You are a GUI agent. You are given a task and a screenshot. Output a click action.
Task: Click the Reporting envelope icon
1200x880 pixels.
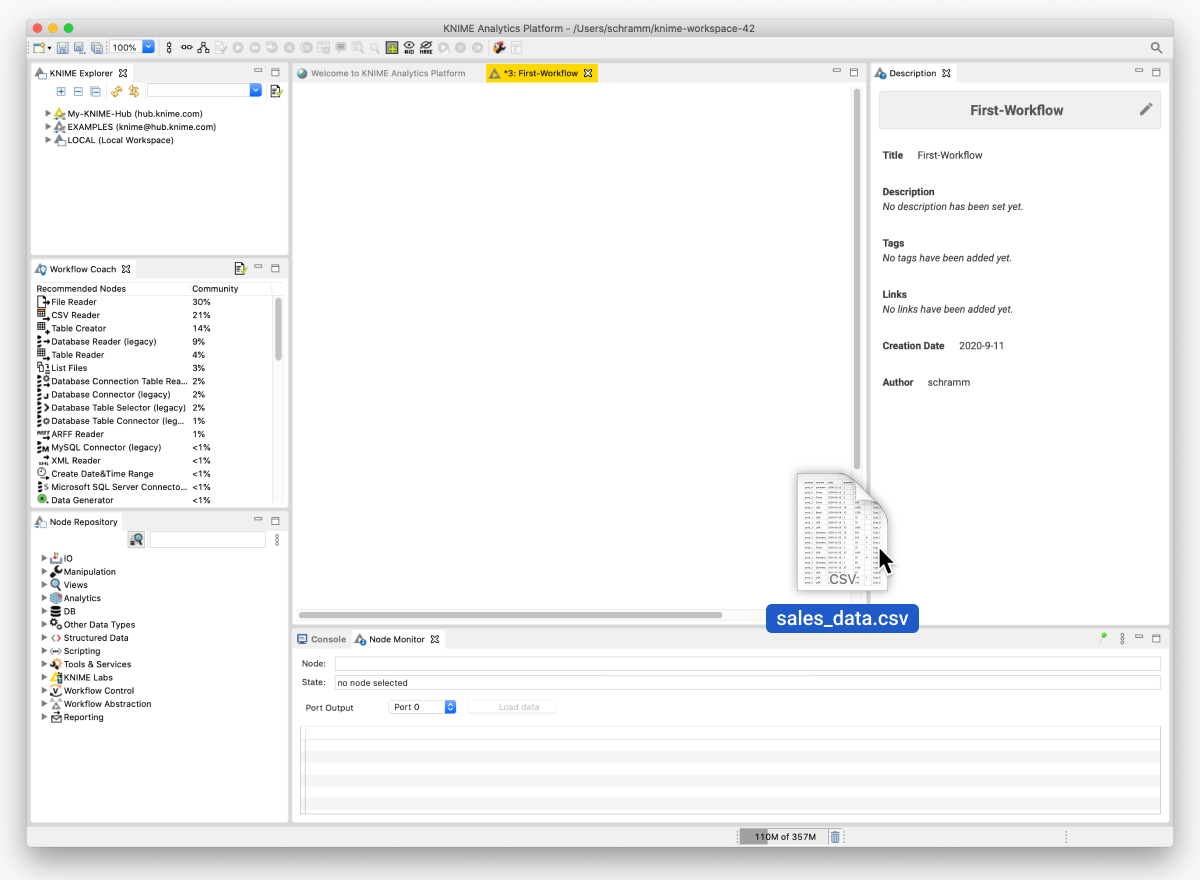click(x=56, y=717)
